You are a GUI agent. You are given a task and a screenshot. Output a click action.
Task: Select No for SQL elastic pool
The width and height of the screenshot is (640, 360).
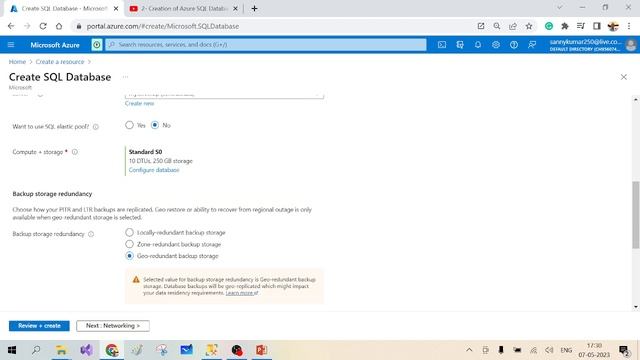tap(155, 125)
